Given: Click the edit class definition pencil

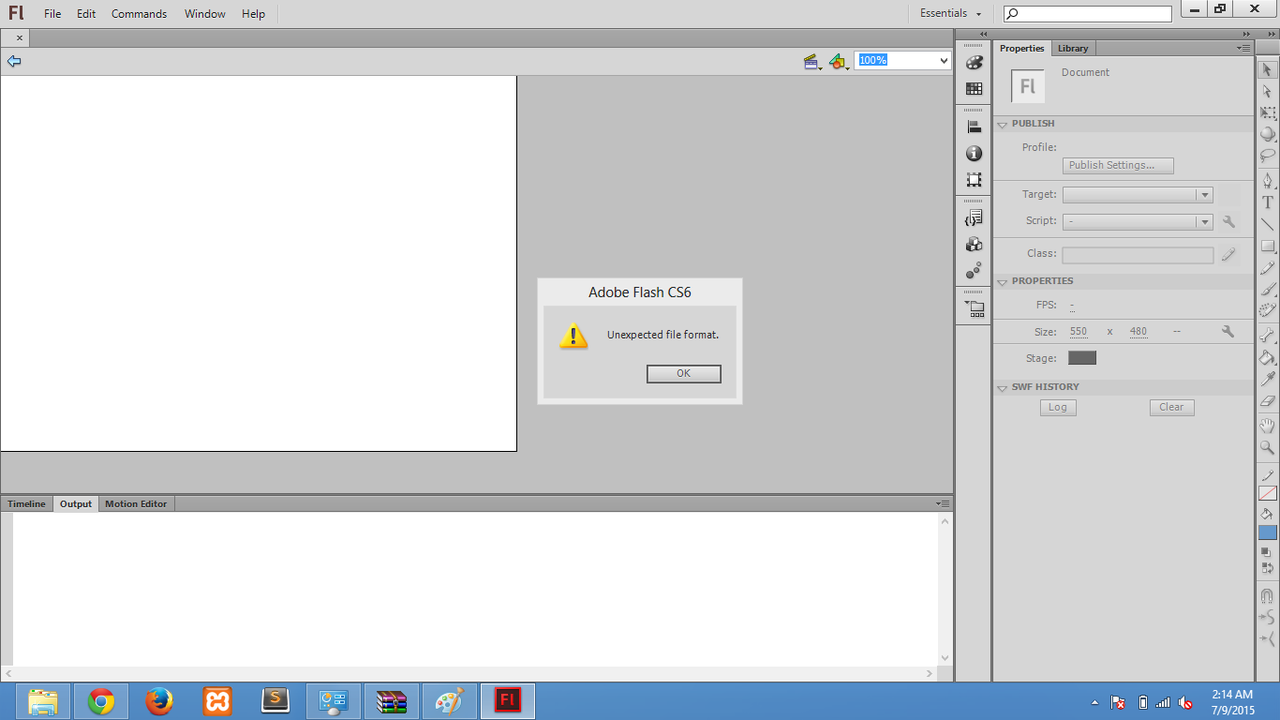Looking at the screenshot, I should 1229,255.
